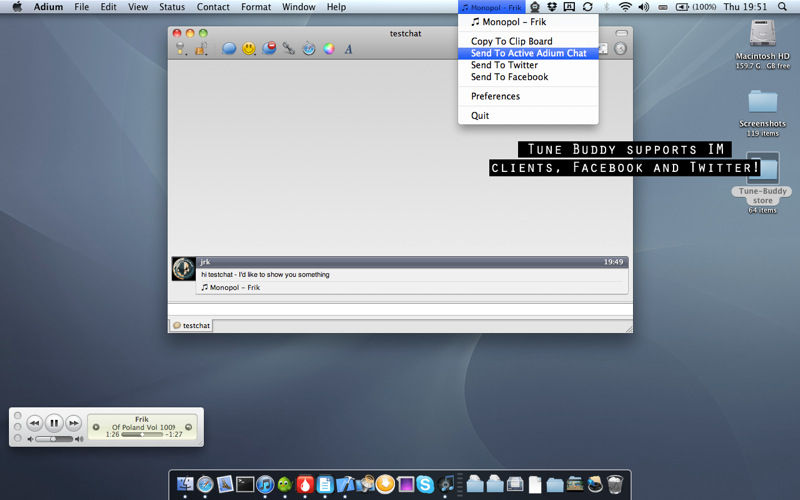Select the testchat tab
Image resolution: width=800 pixels, height=500 pixels.
[x=191, y=326]
